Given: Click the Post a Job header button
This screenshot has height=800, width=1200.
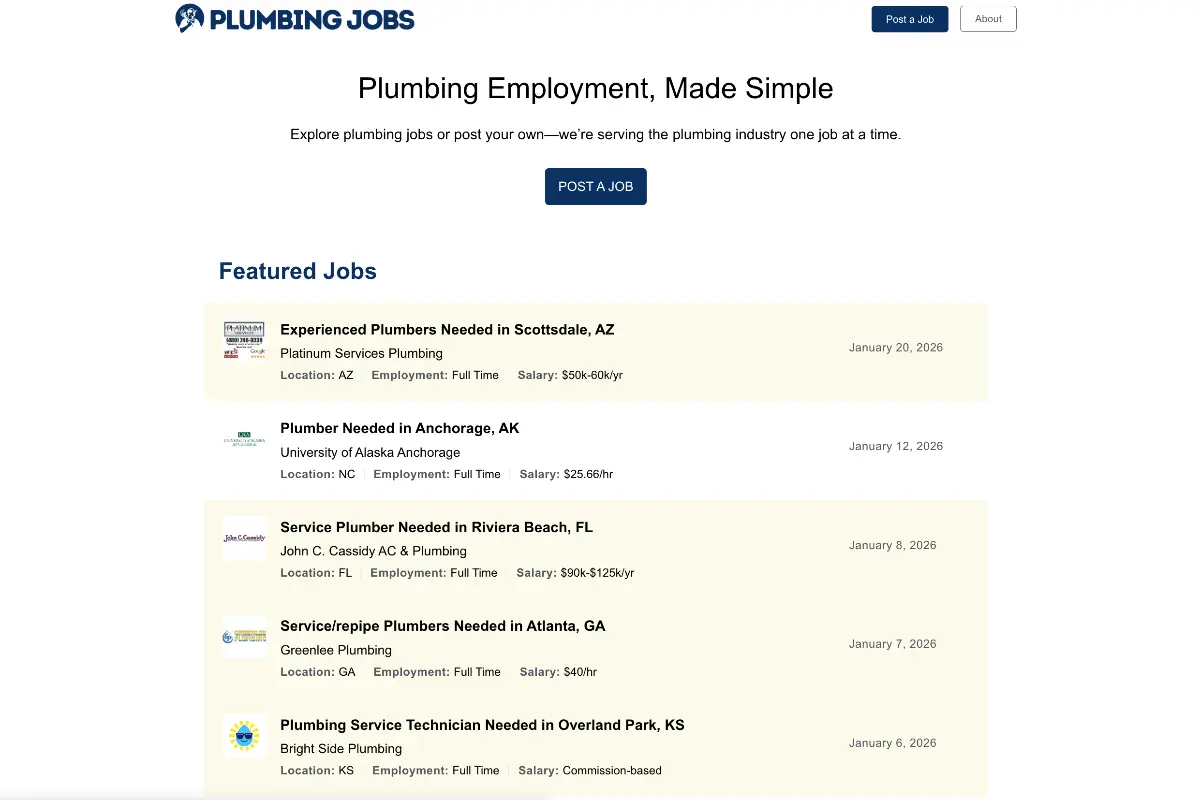Looking at the screenshot, I should (909, 18).
